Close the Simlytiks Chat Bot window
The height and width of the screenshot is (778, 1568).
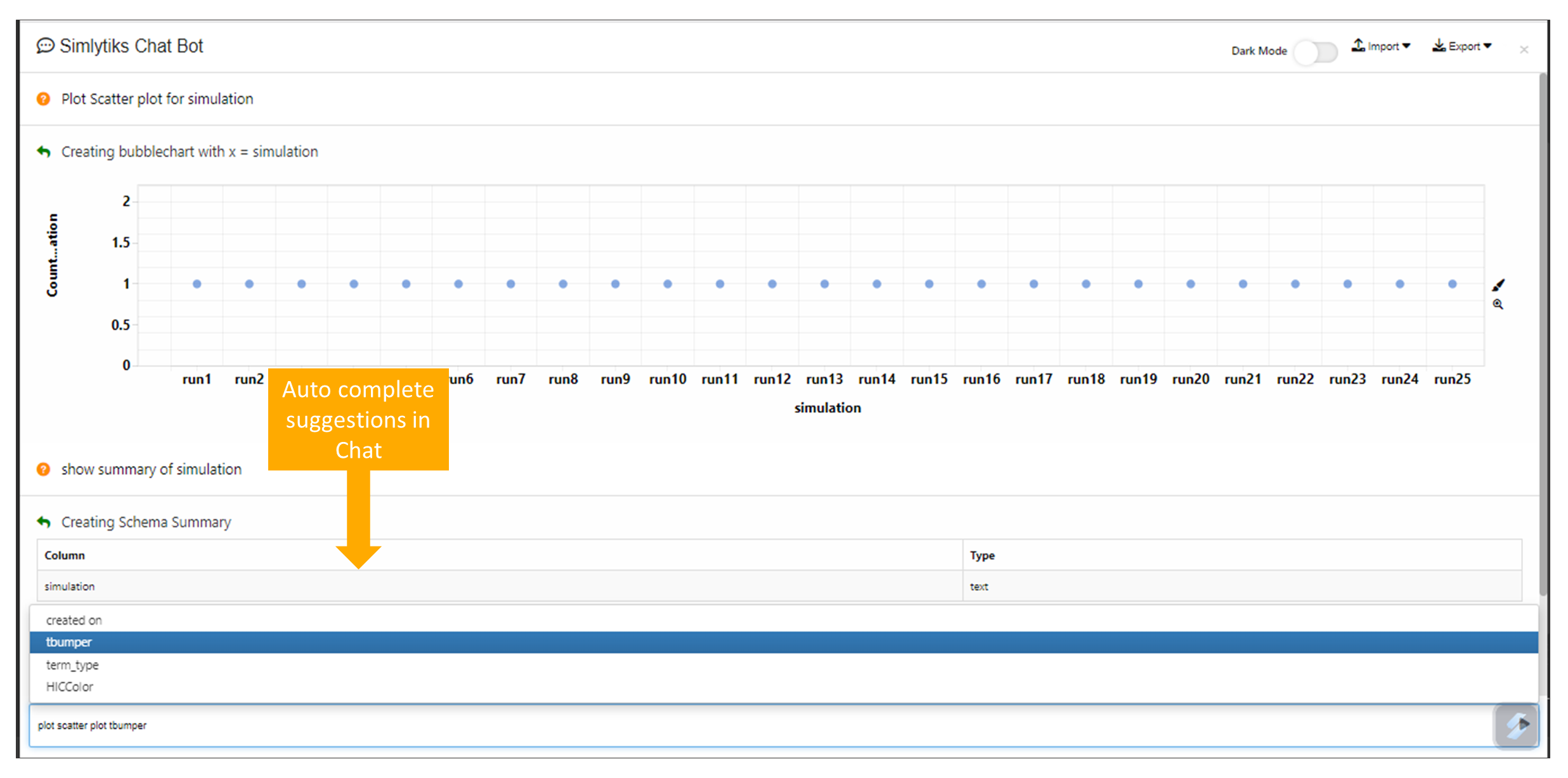(1524, 49)
